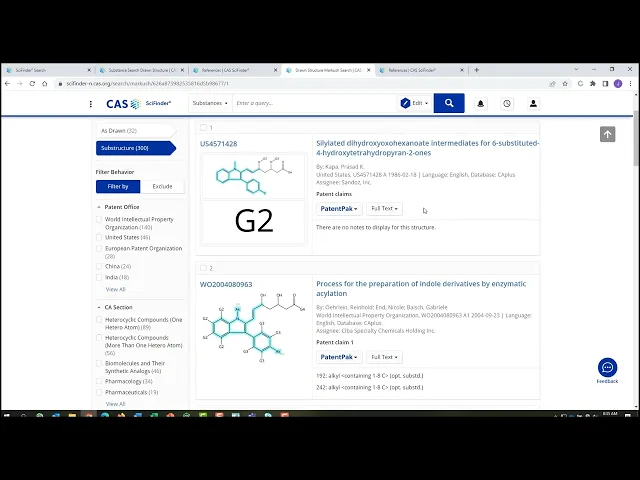Viewport: 640px width, 480px height.
Task: Open the three-dot main menu beside CAS logo
Action: pos(91,104)
